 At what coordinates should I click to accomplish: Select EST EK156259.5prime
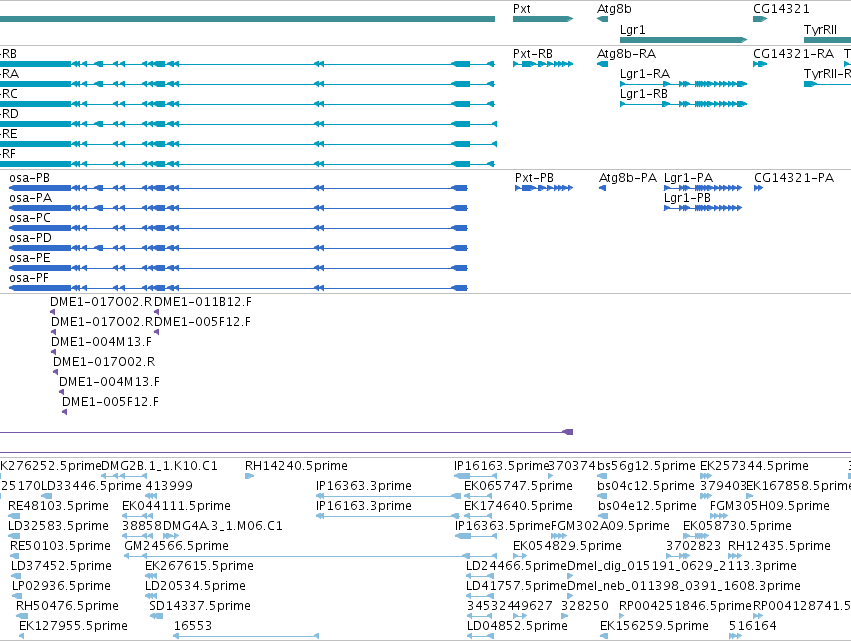[x=654, y=626]
